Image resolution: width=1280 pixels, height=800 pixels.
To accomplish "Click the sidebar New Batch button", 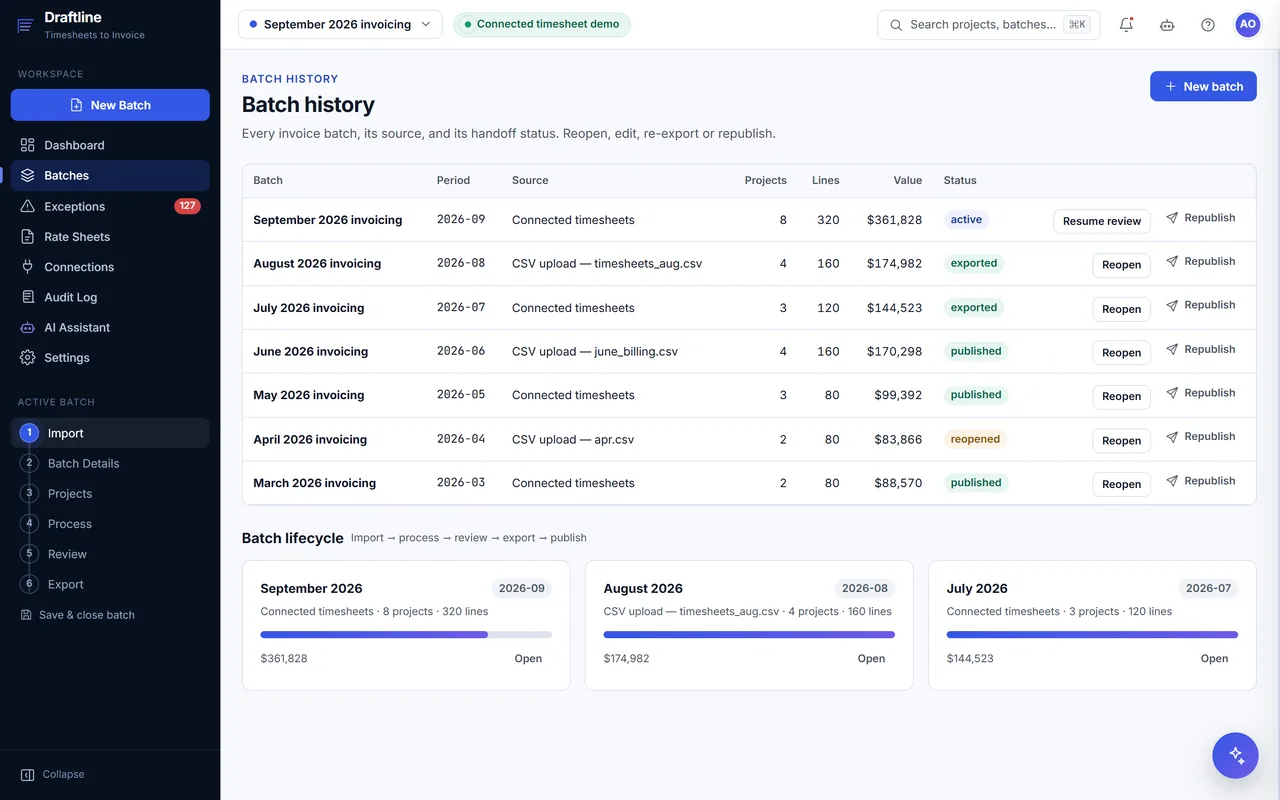I will (x=110, y=105).
